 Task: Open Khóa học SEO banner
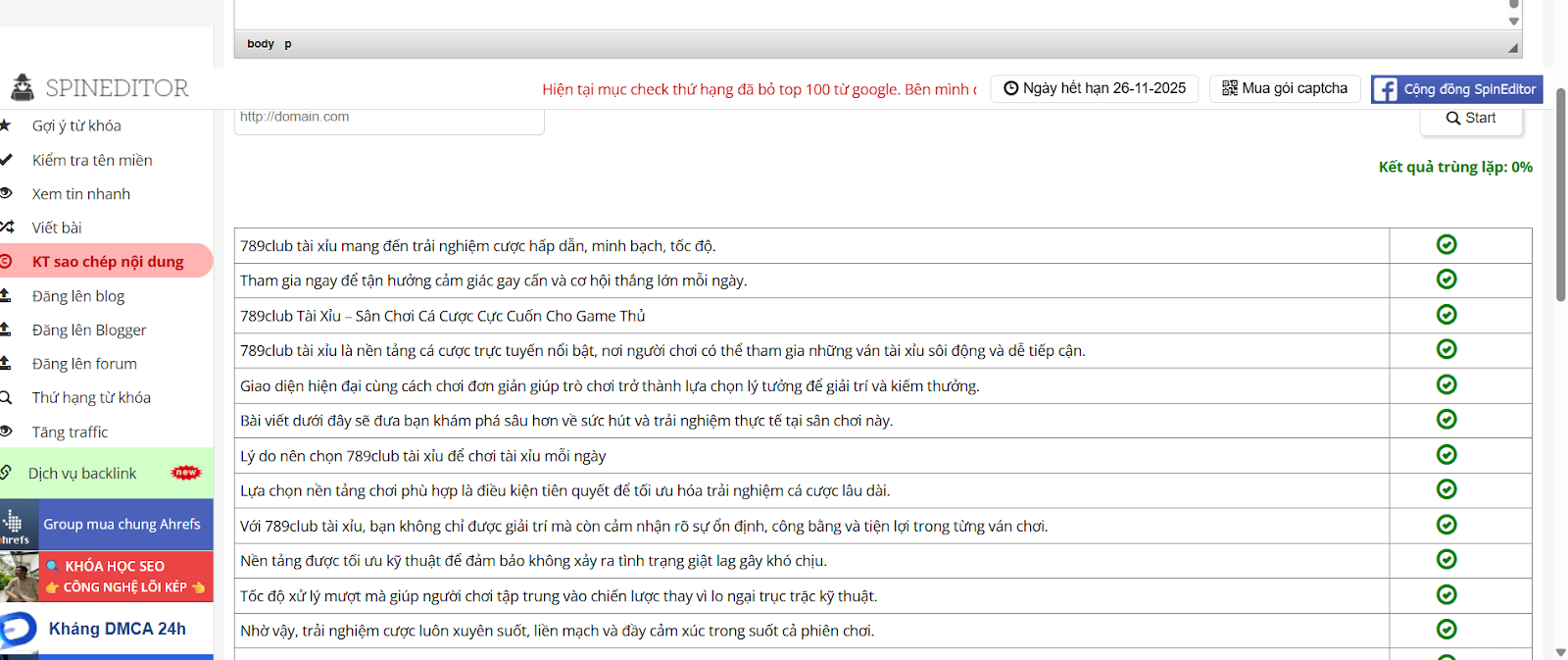(107, 577)
